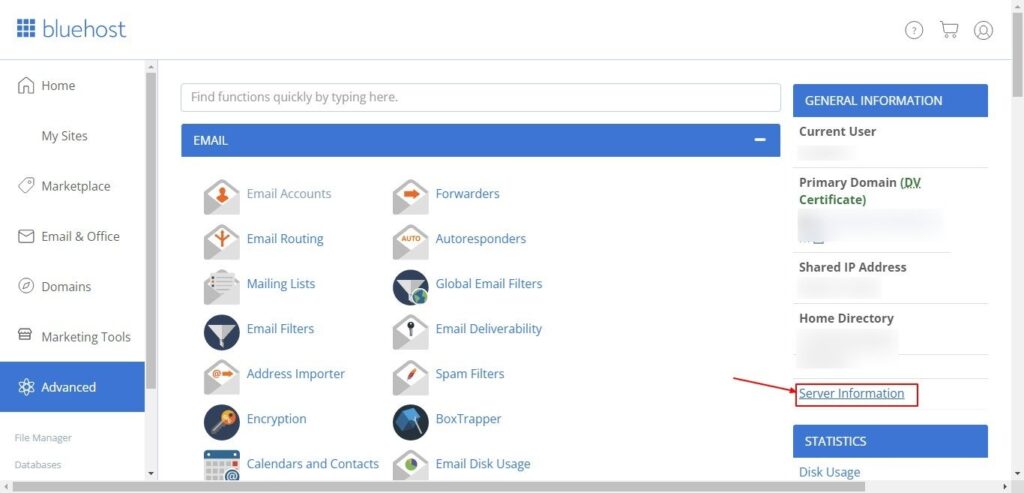Collapse the EMAIL section with minus button
Screen dimensions: 1024x493
pos(760,141)
